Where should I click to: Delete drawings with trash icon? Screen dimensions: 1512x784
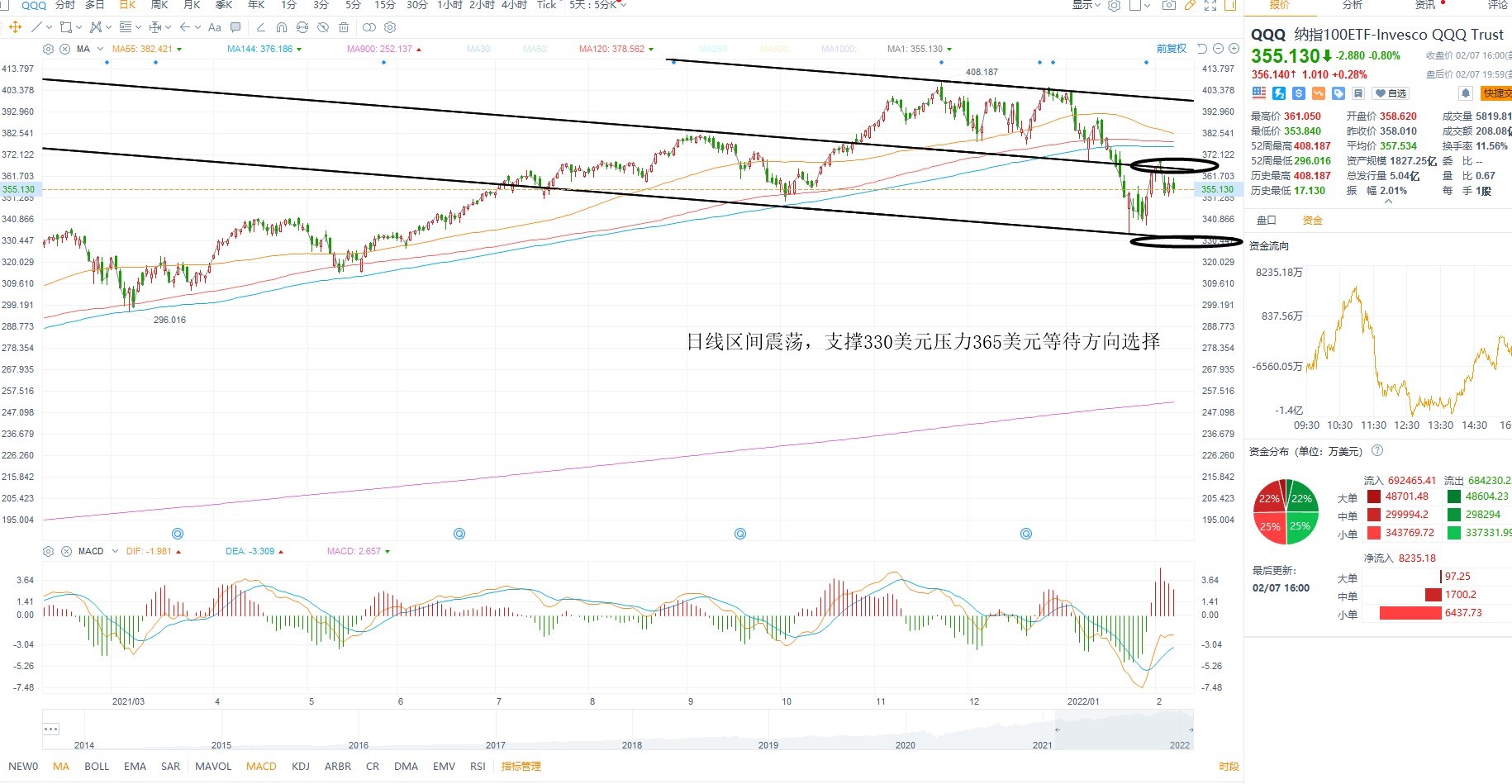(344, 27)
